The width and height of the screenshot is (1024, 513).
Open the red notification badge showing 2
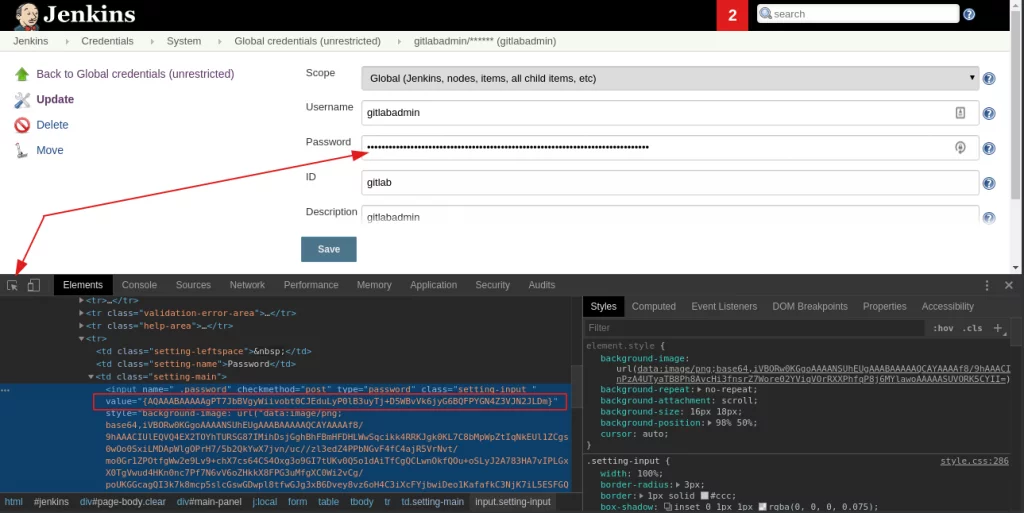click(732, 15)
